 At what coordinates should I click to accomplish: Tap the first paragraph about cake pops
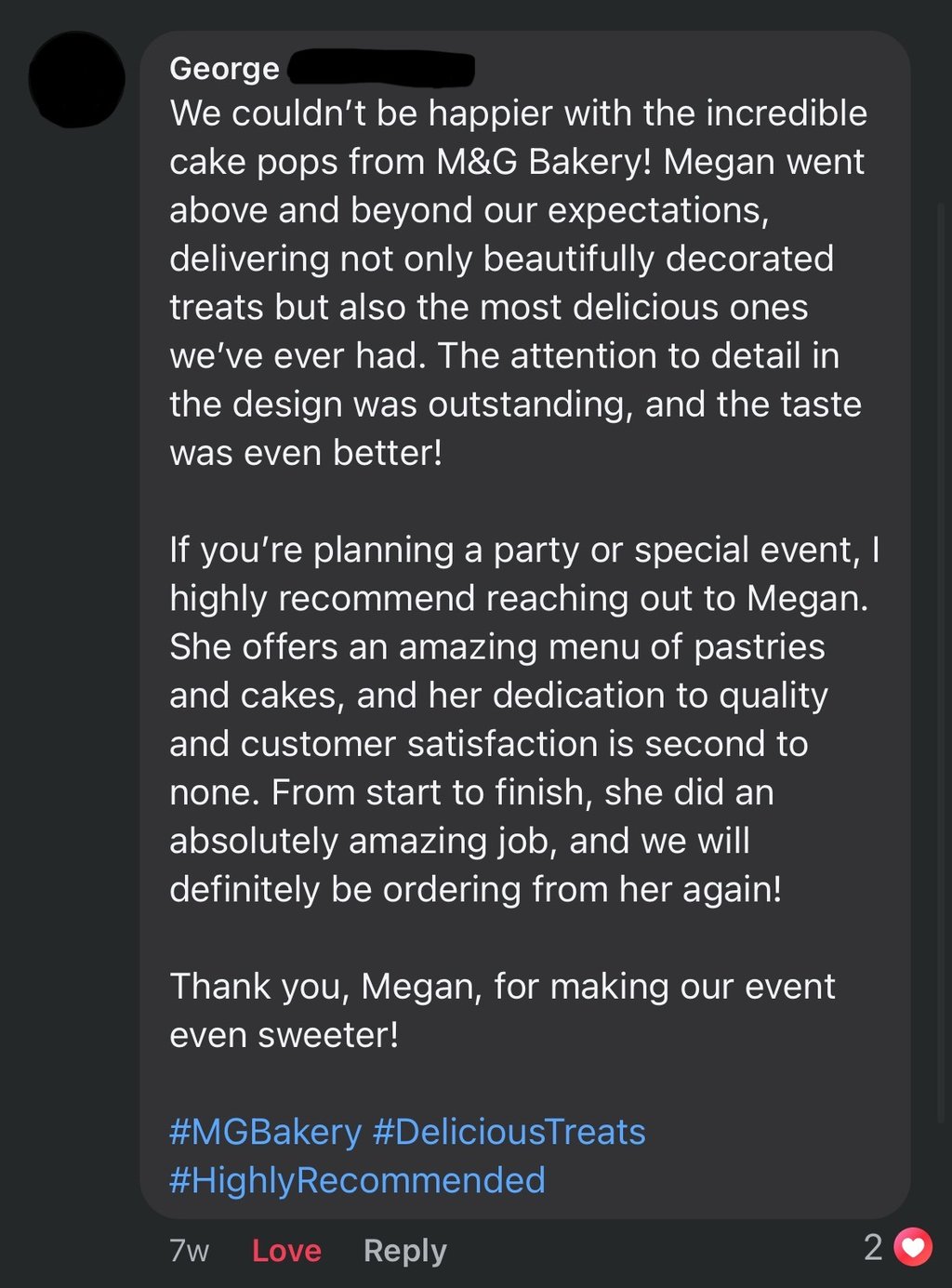coord(518,283)
